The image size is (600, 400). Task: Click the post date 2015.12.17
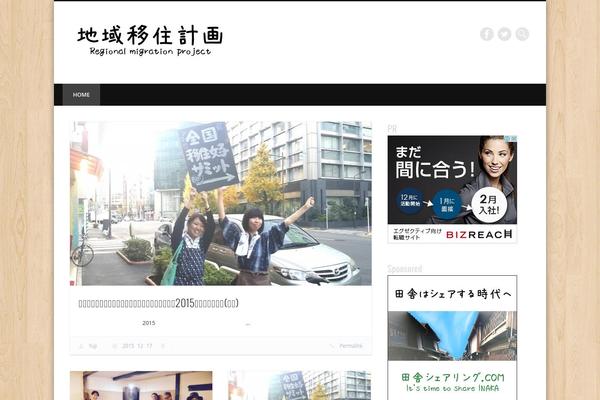pyautogui.click(x=137, y=346)
